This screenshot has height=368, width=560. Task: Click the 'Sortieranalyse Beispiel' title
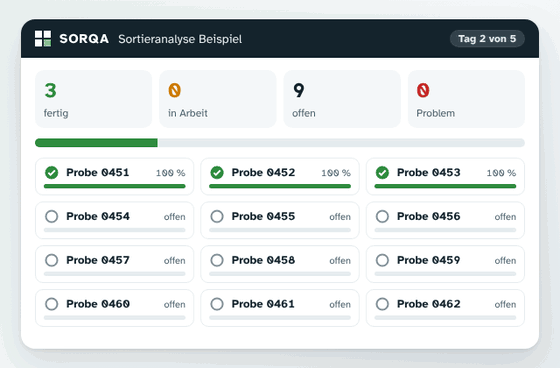(180, 39)
